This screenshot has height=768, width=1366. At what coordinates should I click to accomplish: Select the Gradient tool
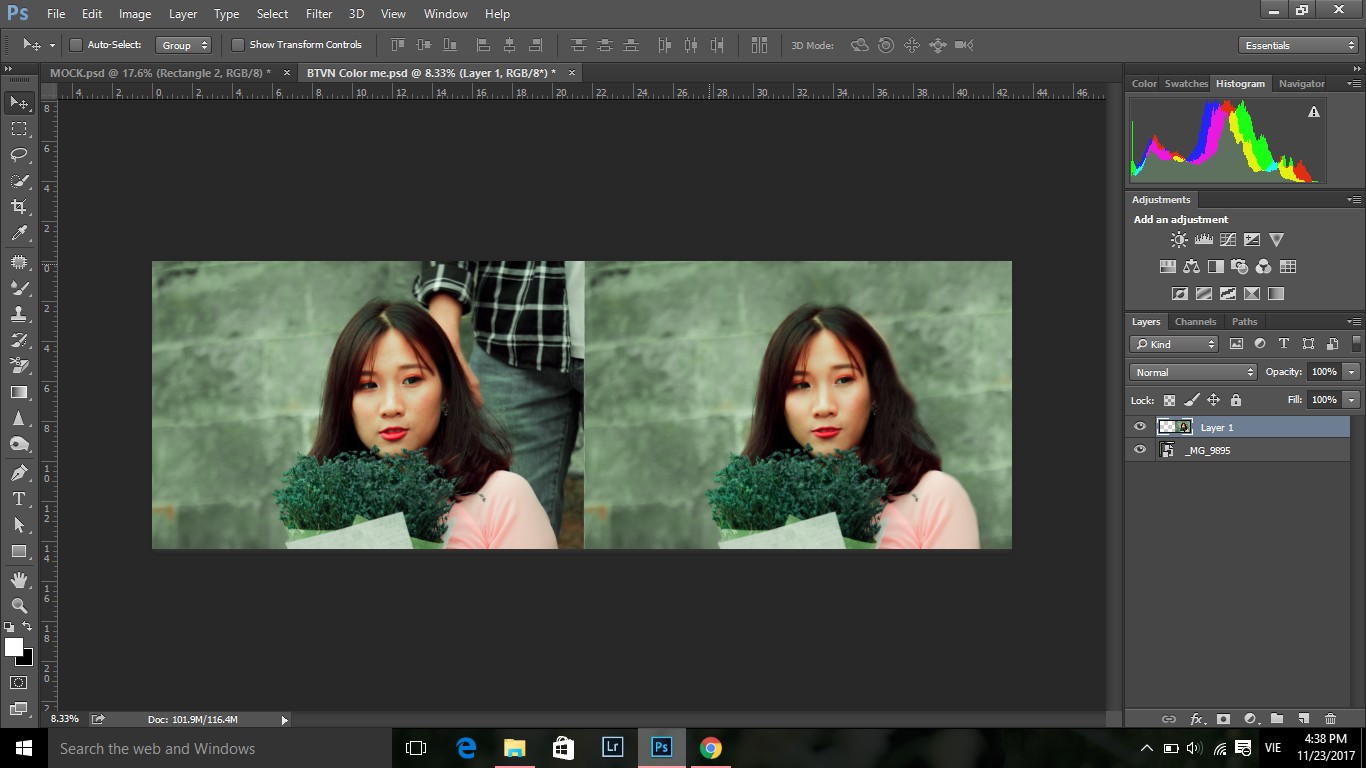point(19,392)
